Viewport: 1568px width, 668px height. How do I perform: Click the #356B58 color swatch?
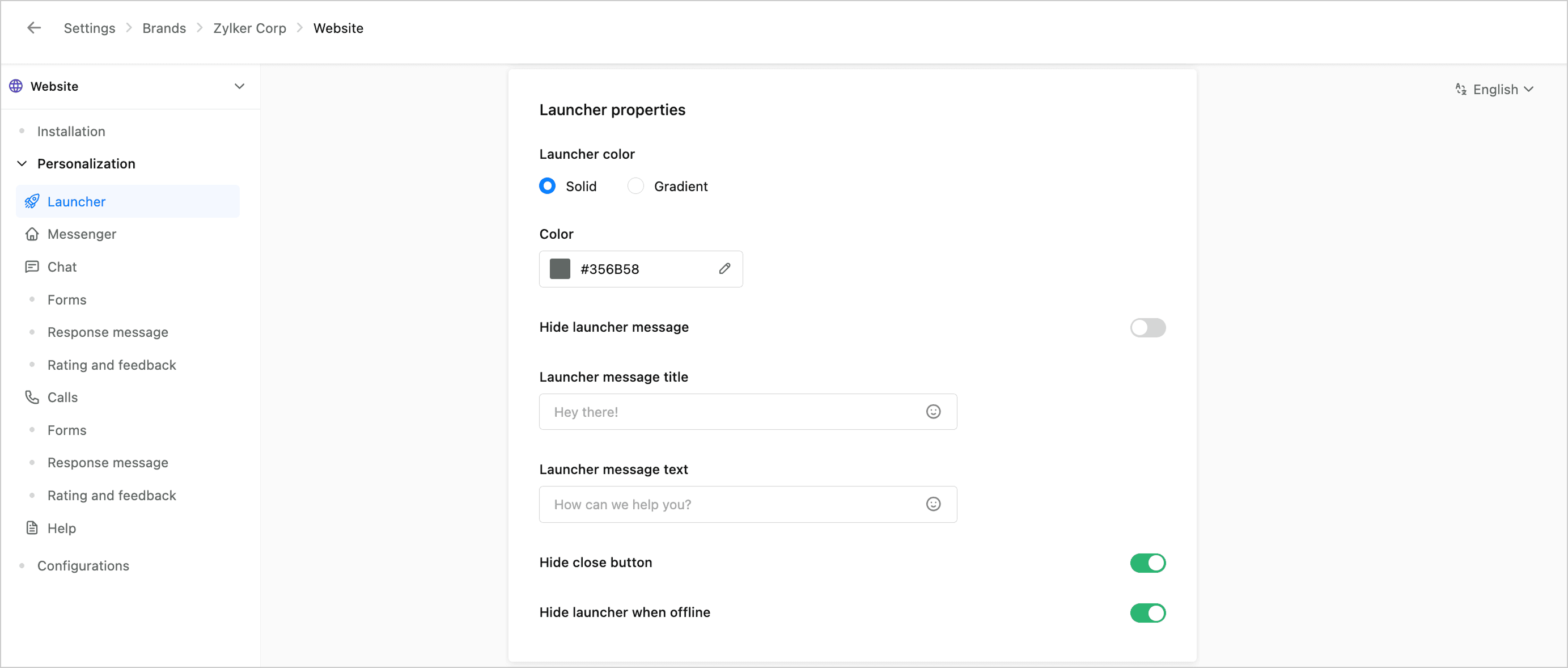[560, 269]
